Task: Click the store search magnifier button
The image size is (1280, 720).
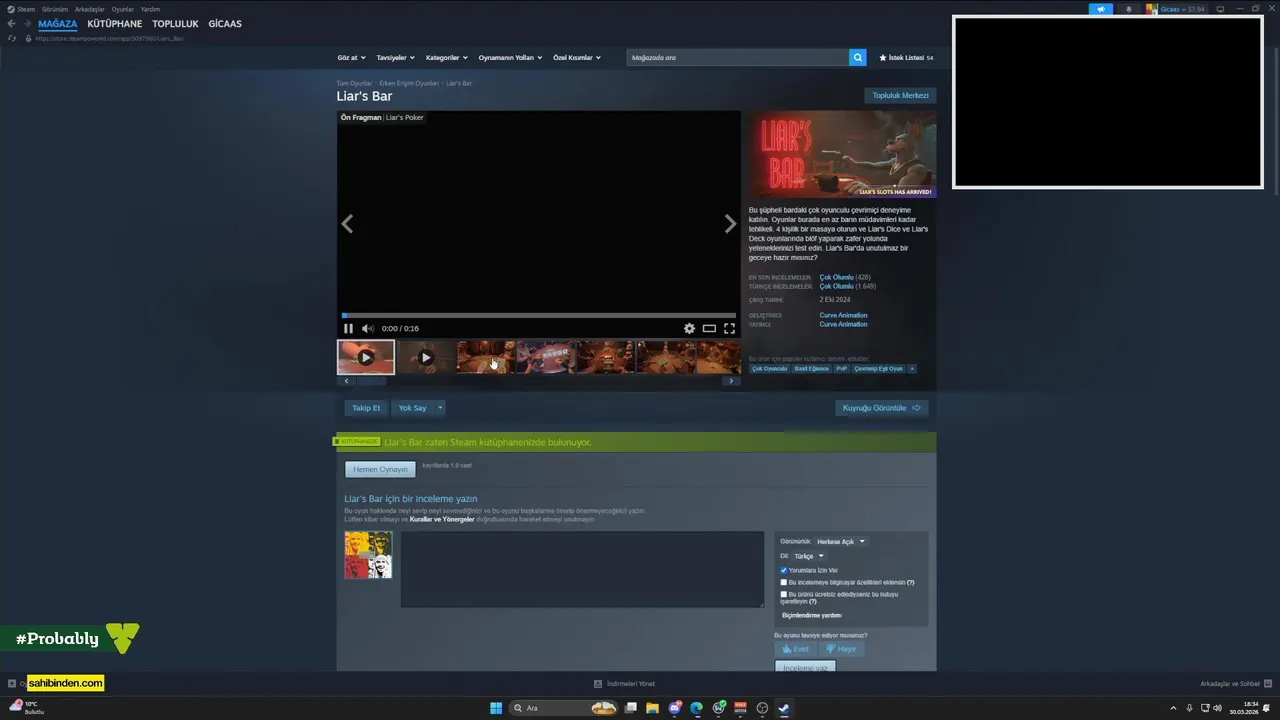Action: pos(858,57)
